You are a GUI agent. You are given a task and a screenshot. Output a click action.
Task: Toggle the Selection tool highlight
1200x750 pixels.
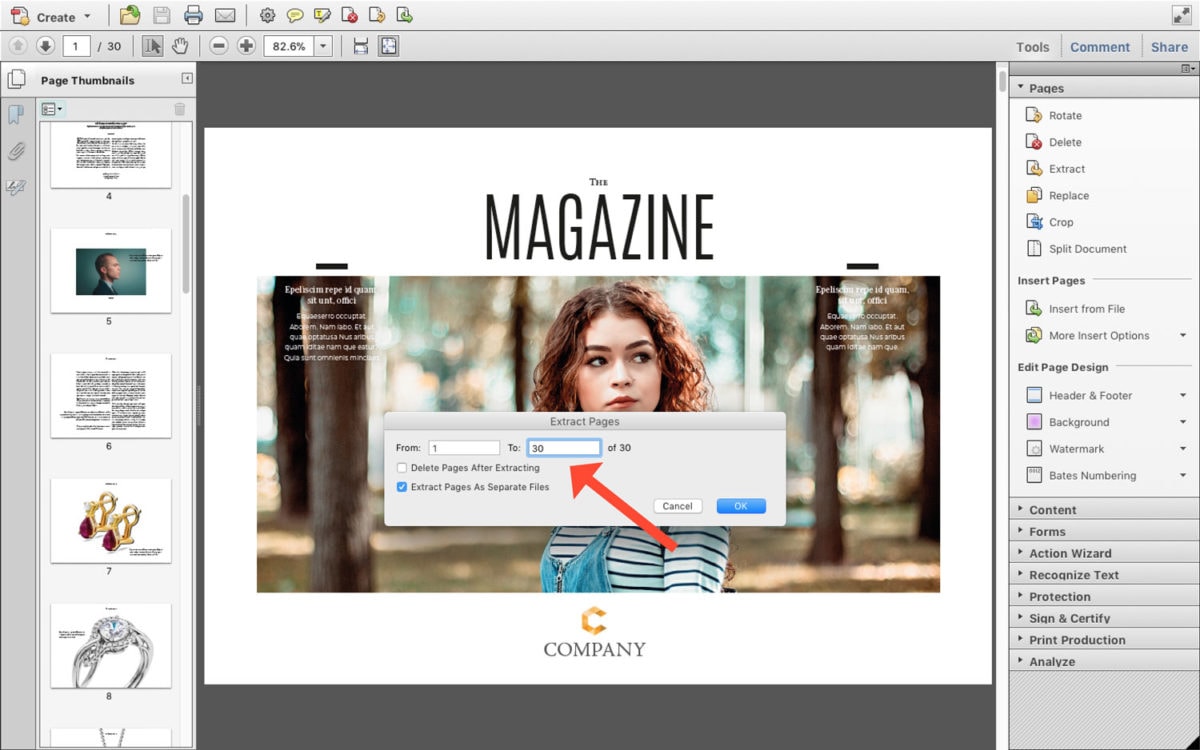(x=155, y=45)
